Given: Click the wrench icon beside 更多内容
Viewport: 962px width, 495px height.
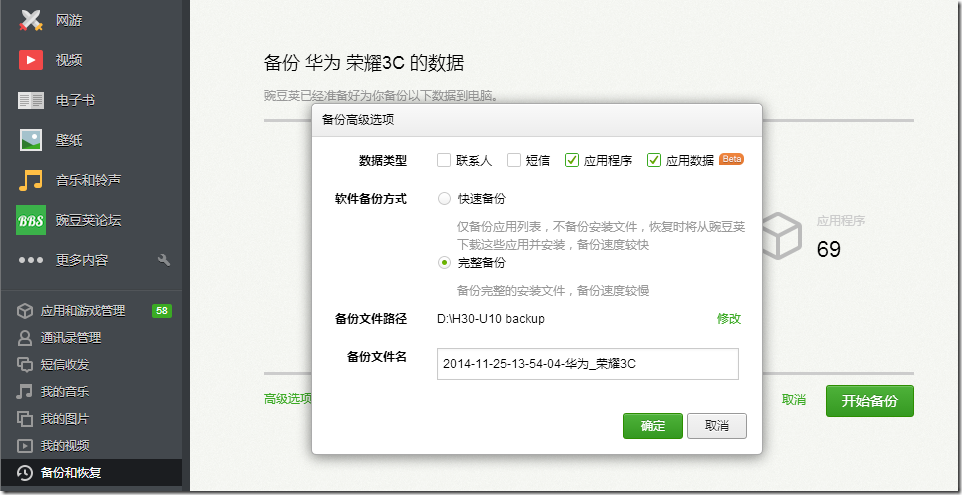Looking at the screenshot, I should [164, 260].
